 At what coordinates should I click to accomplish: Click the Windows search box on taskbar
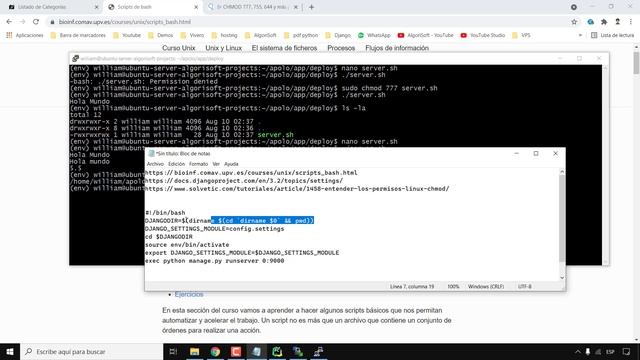point(91,351)
